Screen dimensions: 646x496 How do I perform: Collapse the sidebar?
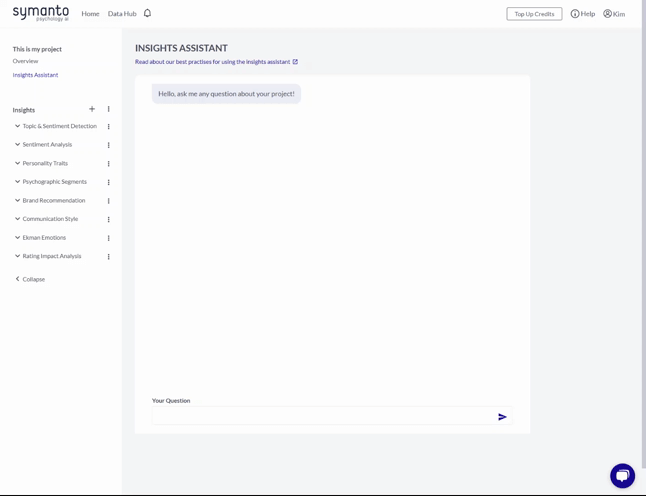(x=30, y=279)
